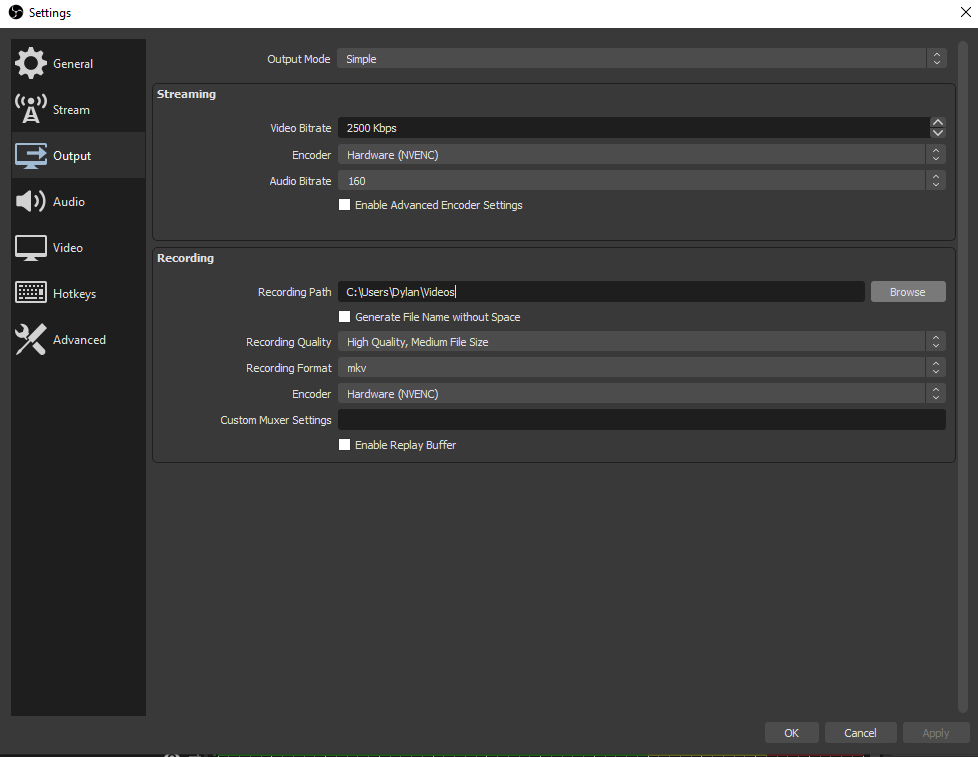Open General settings tab
The height and width of the screenshot is (757, 978).
click(78, 64)
